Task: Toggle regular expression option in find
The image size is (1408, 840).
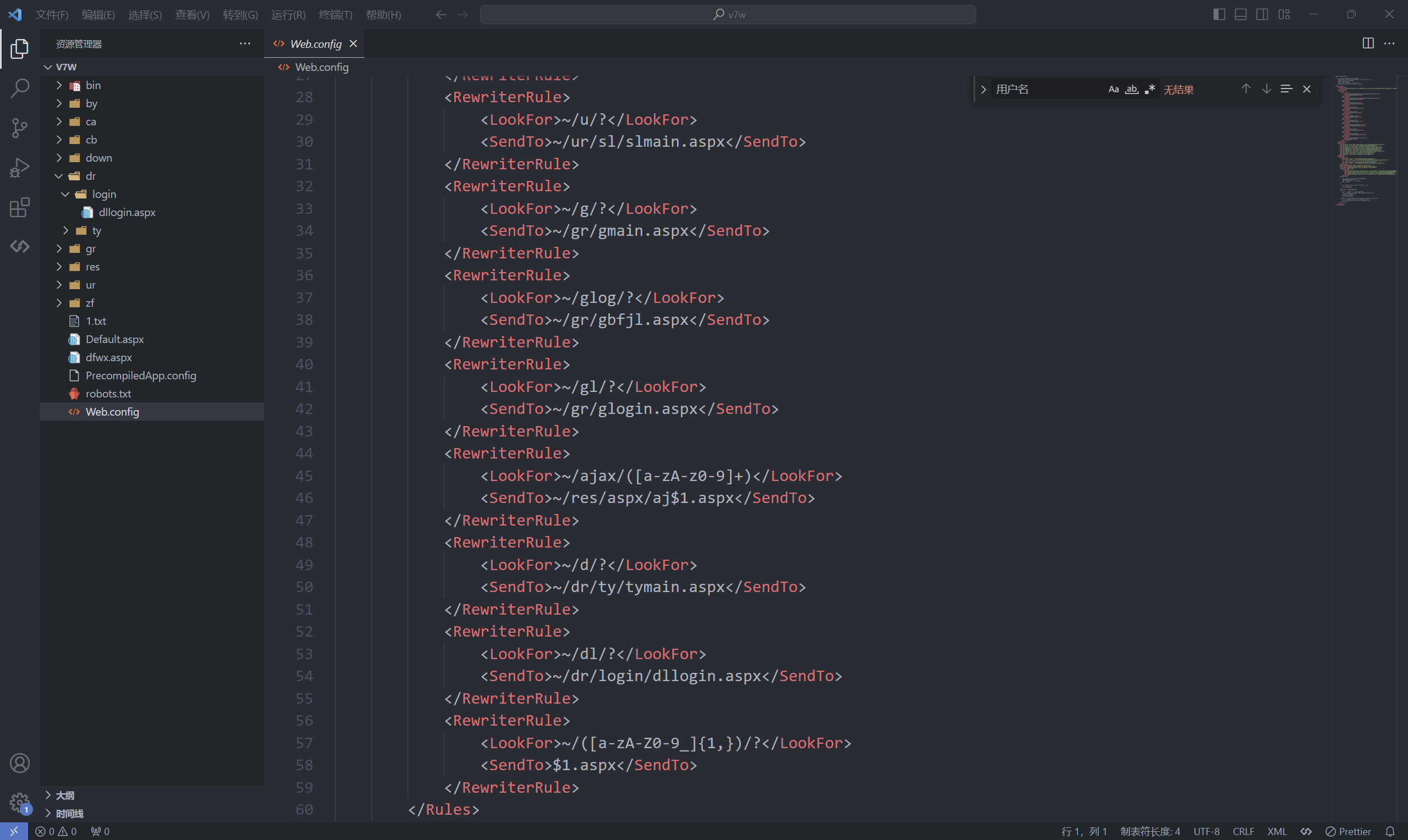Action: coord(1149,89)
